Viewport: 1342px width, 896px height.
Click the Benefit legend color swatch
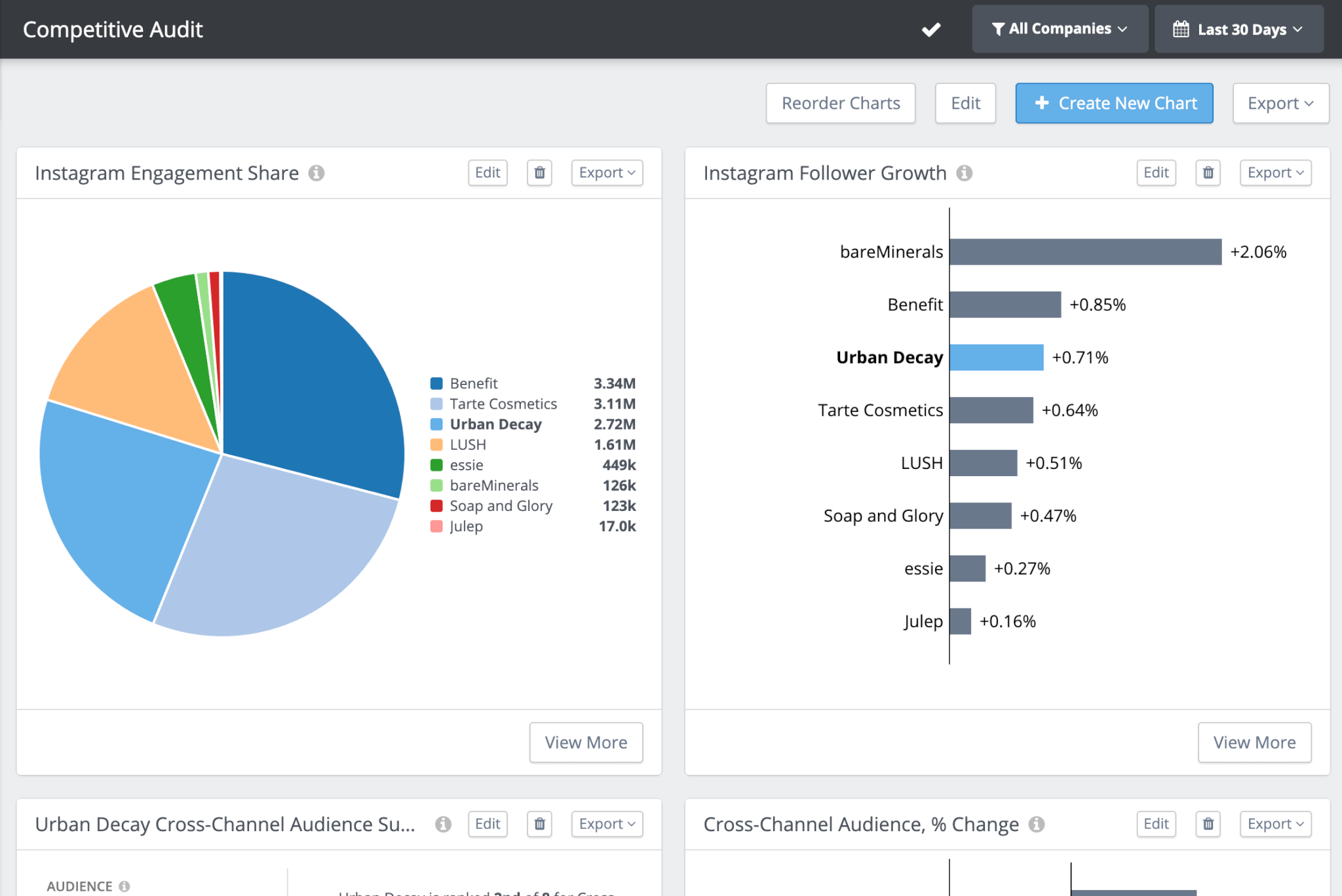436,383
